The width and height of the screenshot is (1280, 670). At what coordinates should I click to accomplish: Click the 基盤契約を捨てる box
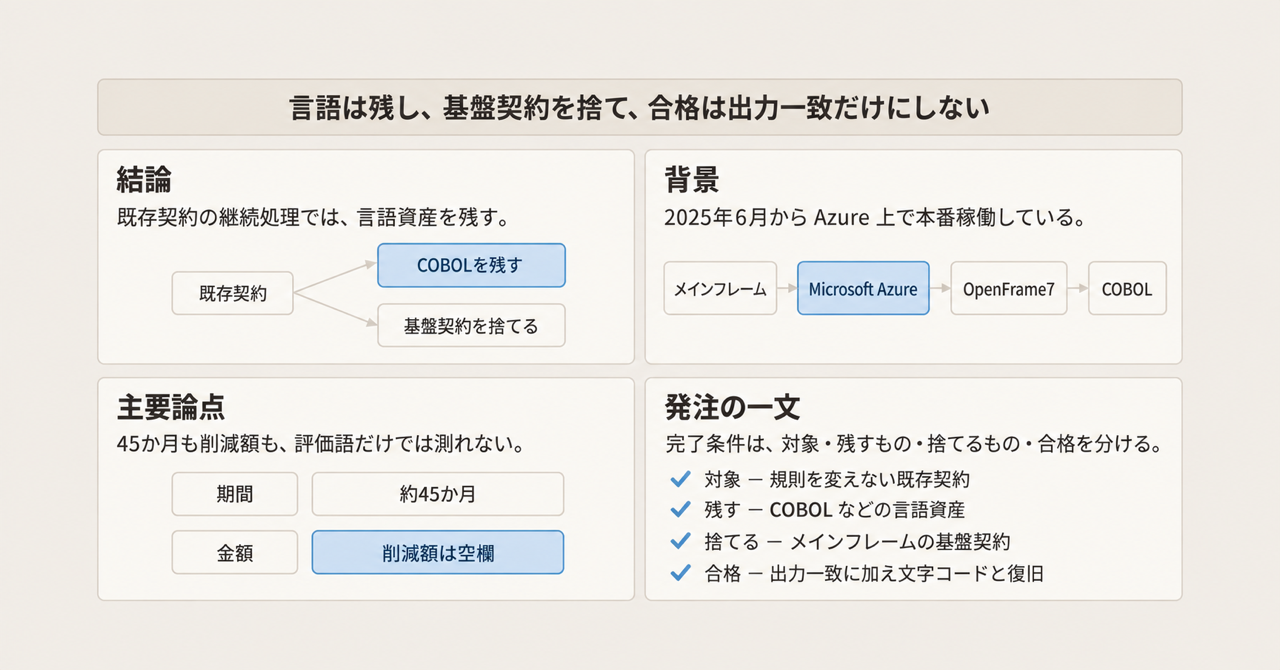point(471,325)
